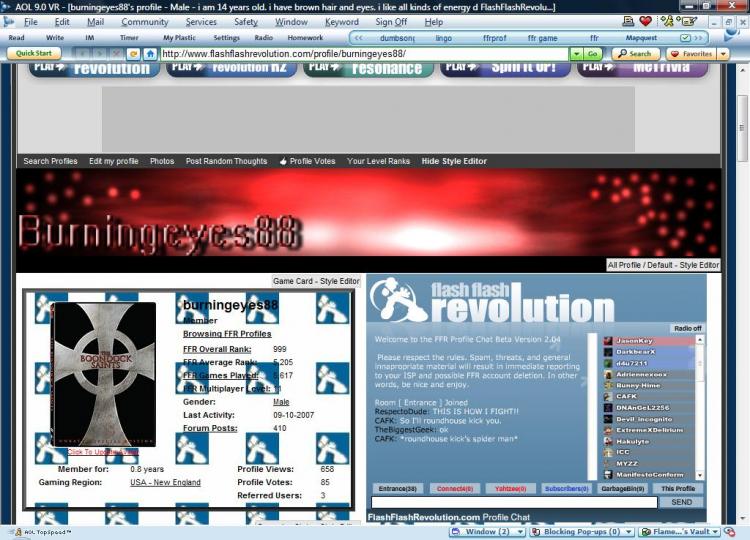Viewport: 750px width, 540px height.
Task: Click the Stop loading X button
Action: 116,54
